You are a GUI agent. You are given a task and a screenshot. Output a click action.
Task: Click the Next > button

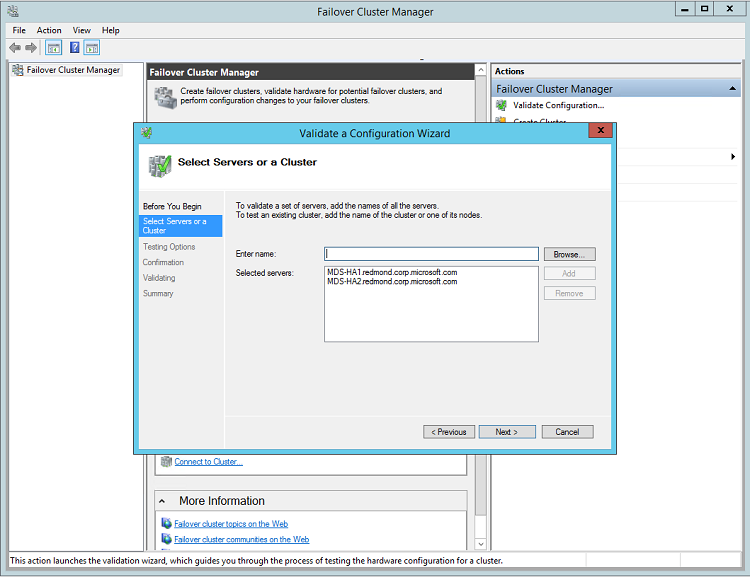tap(507, 432)
